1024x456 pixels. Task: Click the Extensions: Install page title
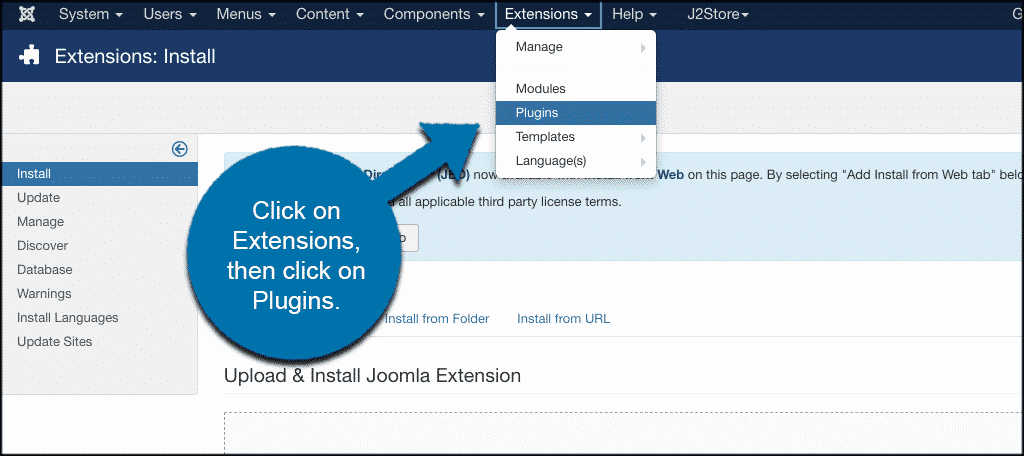pos(135,56)
